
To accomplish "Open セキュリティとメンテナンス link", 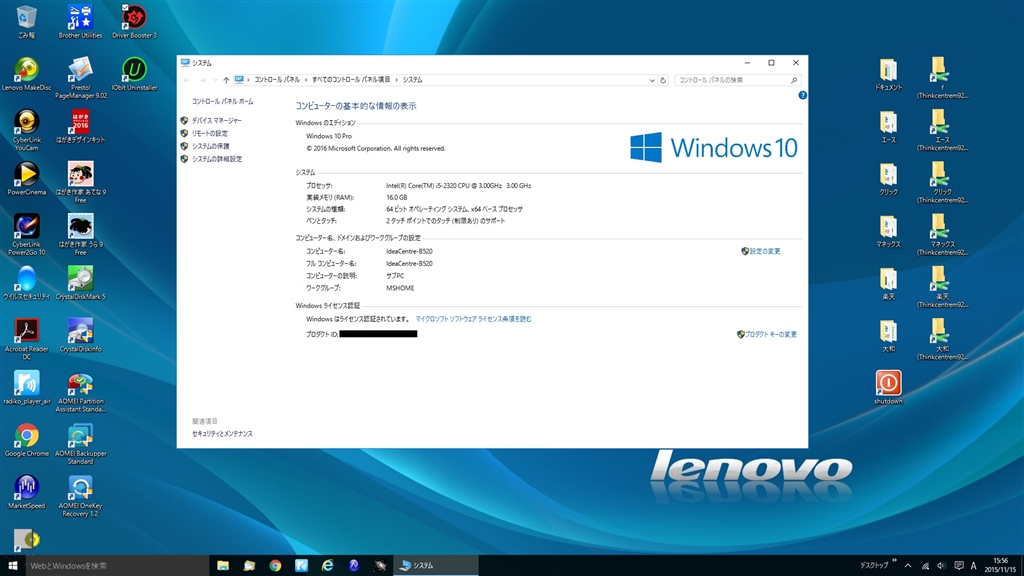I will click(x=222, y=434).
